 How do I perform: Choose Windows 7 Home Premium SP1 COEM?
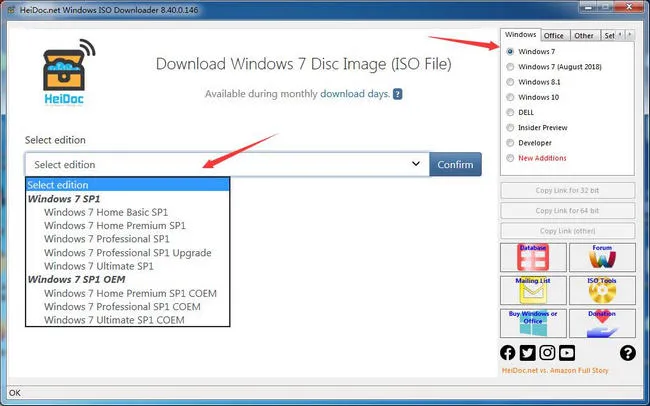130,294
